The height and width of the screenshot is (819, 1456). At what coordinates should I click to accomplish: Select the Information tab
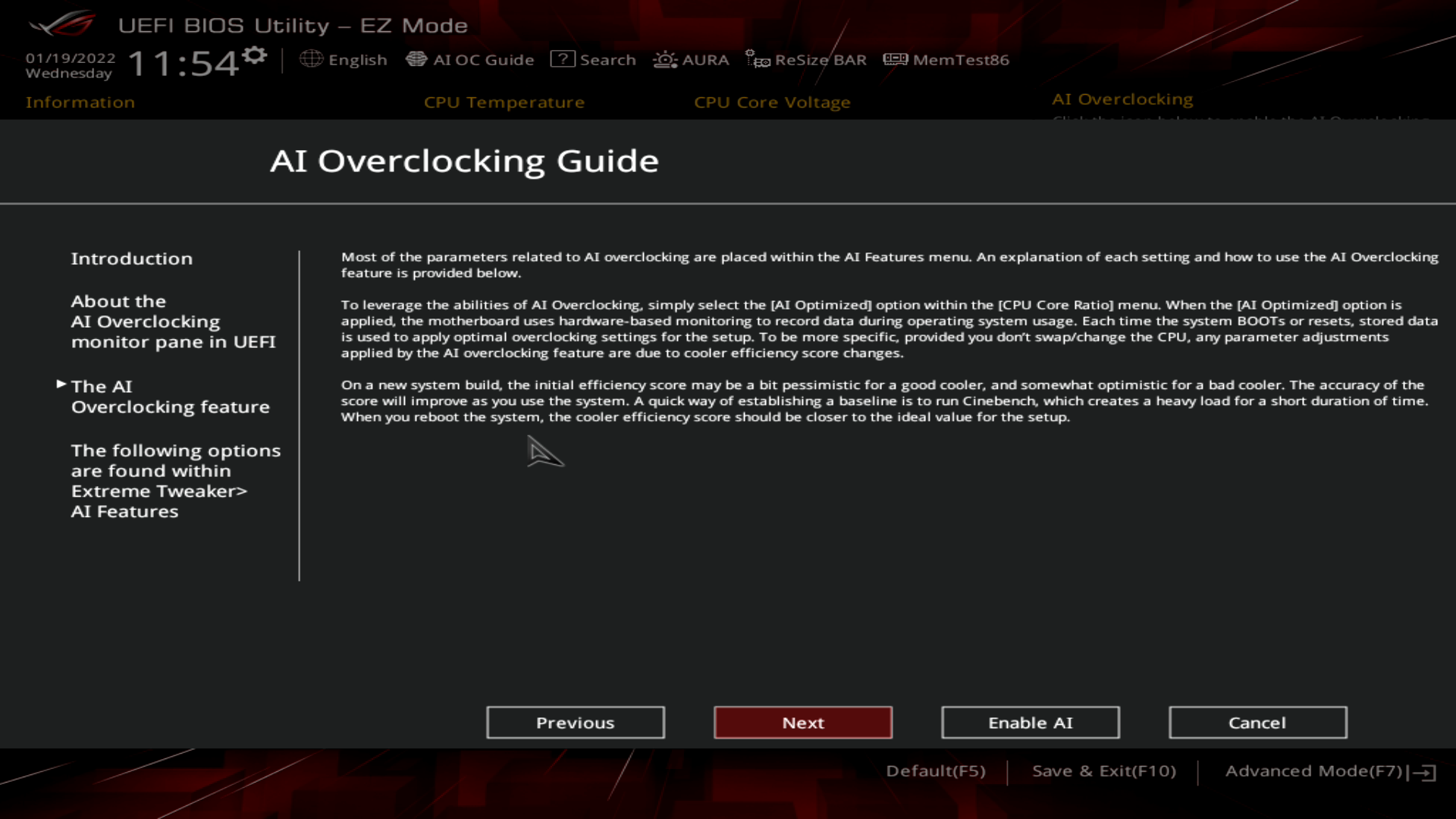pyautogui.click(x=80, y=101)
